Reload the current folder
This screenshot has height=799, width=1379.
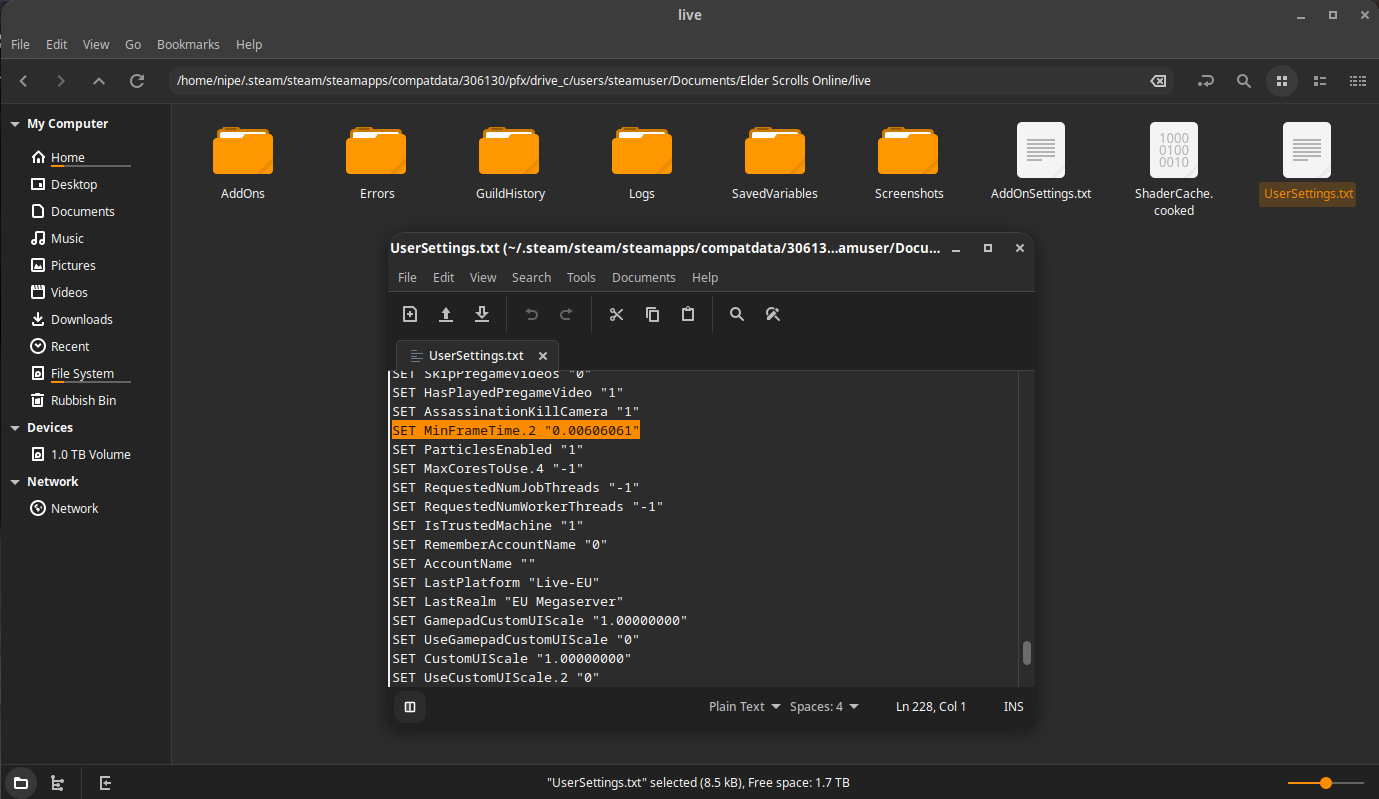tap(137, 81)
